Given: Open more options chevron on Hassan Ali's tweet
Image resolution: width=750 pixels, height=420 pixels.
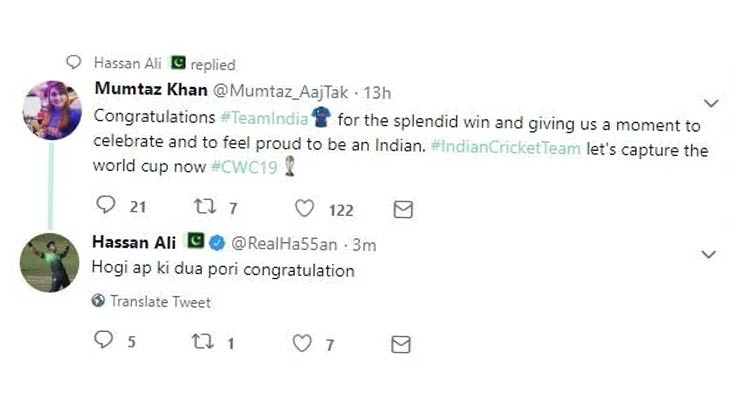Looking at the screenshot, I should click(709, 255).
